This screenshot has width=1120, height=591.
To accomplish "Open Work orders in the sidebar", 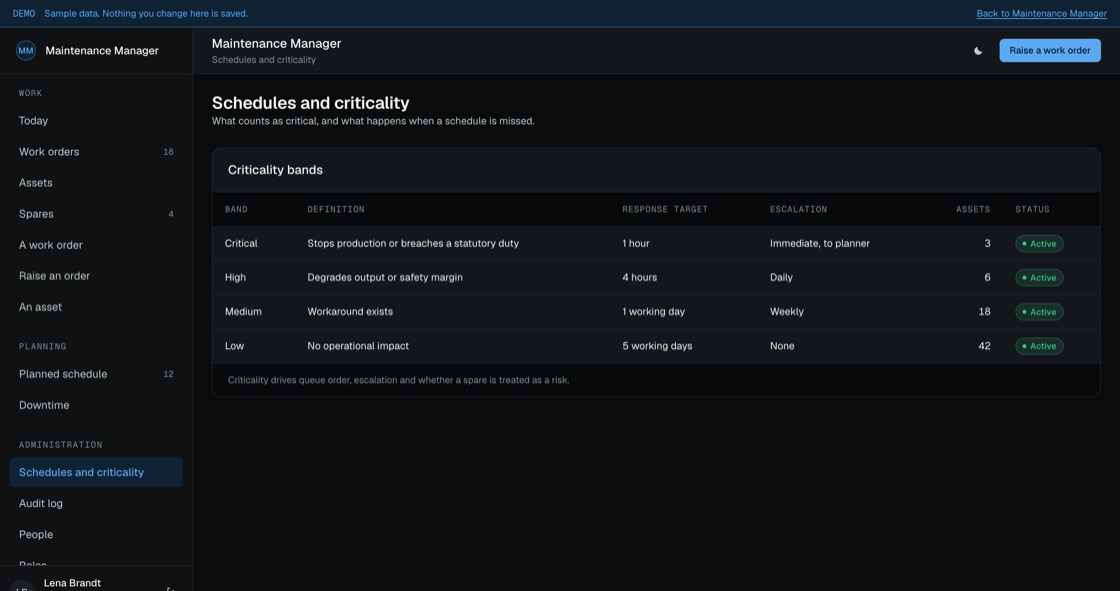I will (96, 152).
